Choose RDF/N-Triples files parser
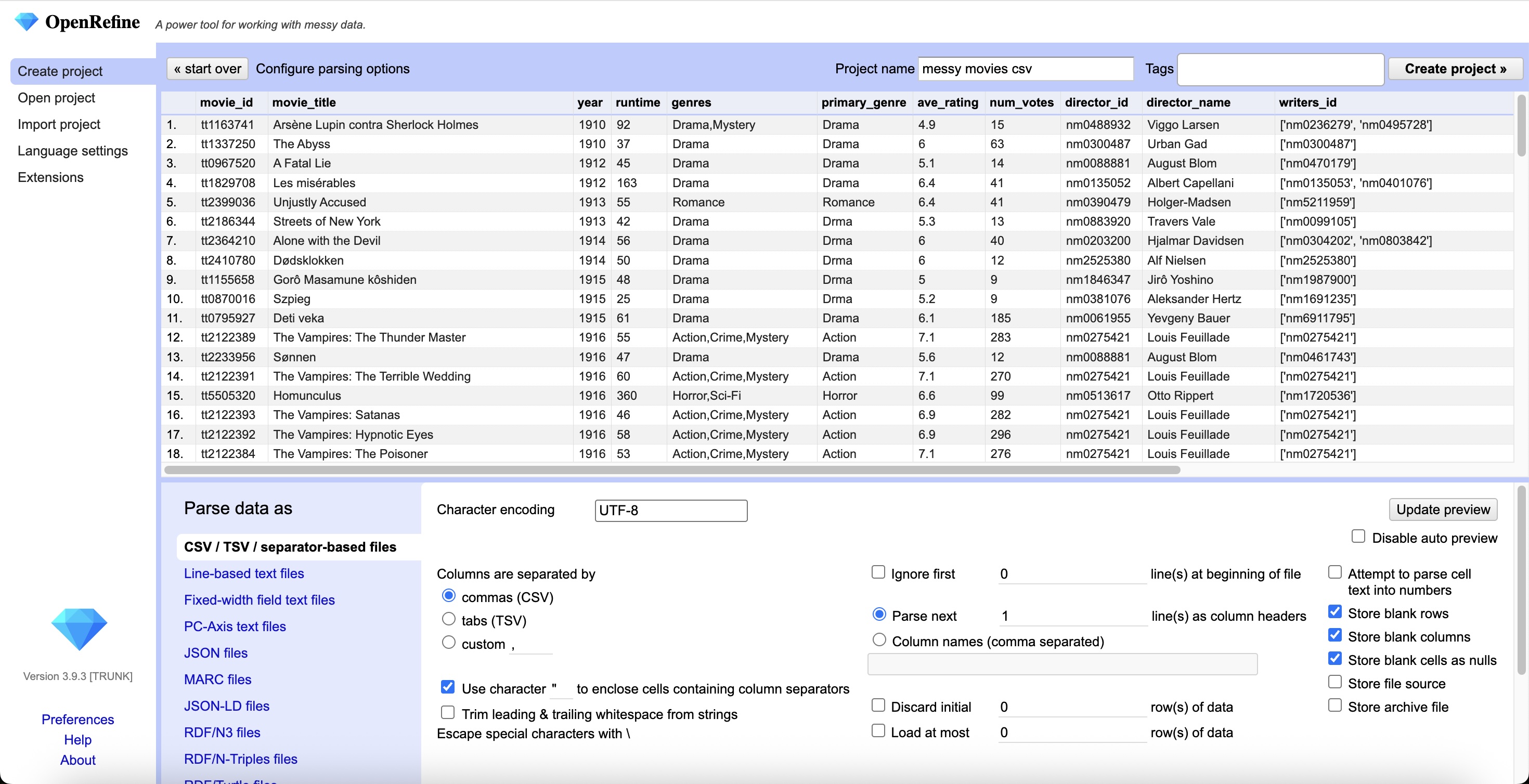 [240, 759]
